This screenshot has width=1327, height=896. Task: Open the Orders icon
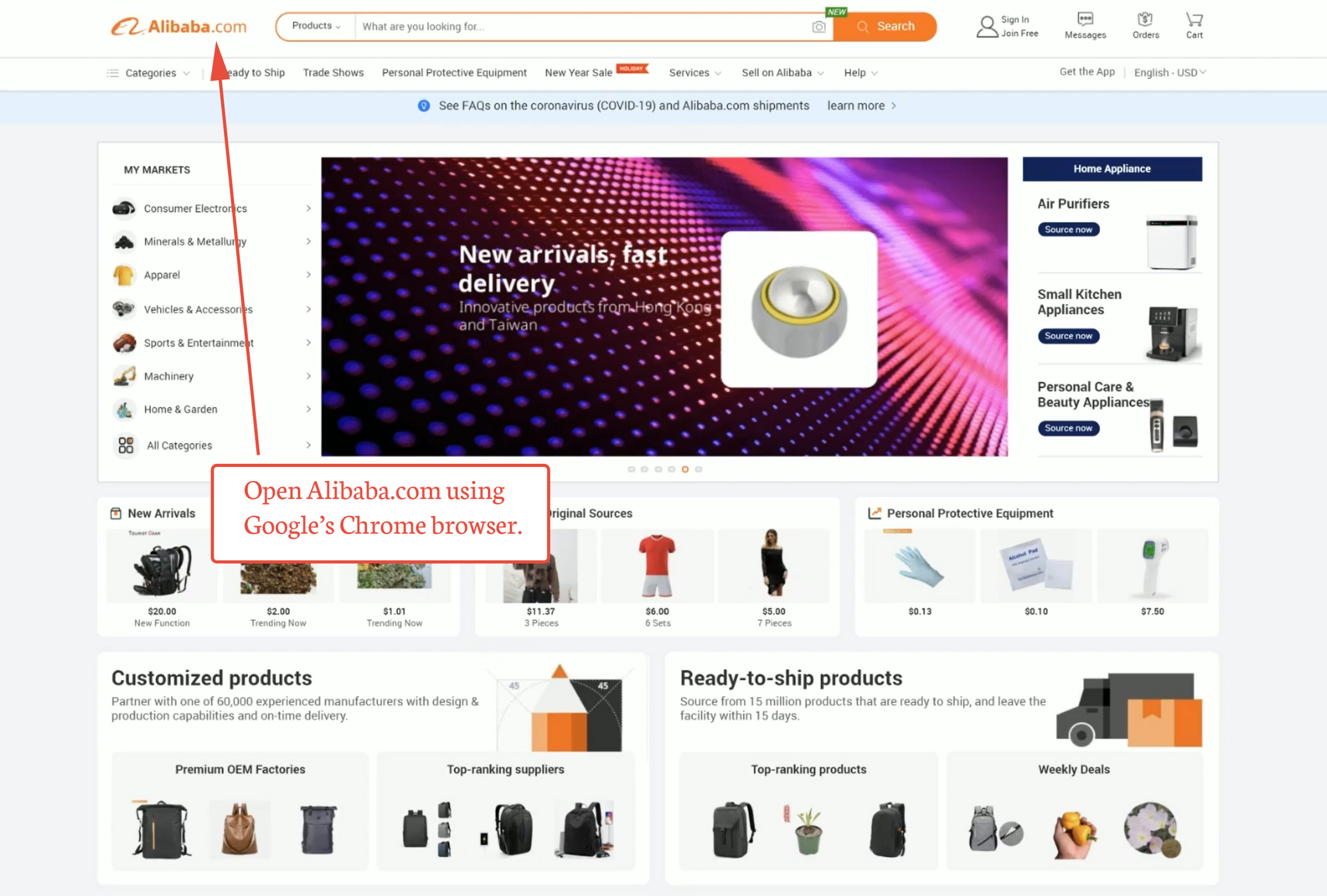point(1145,19)
